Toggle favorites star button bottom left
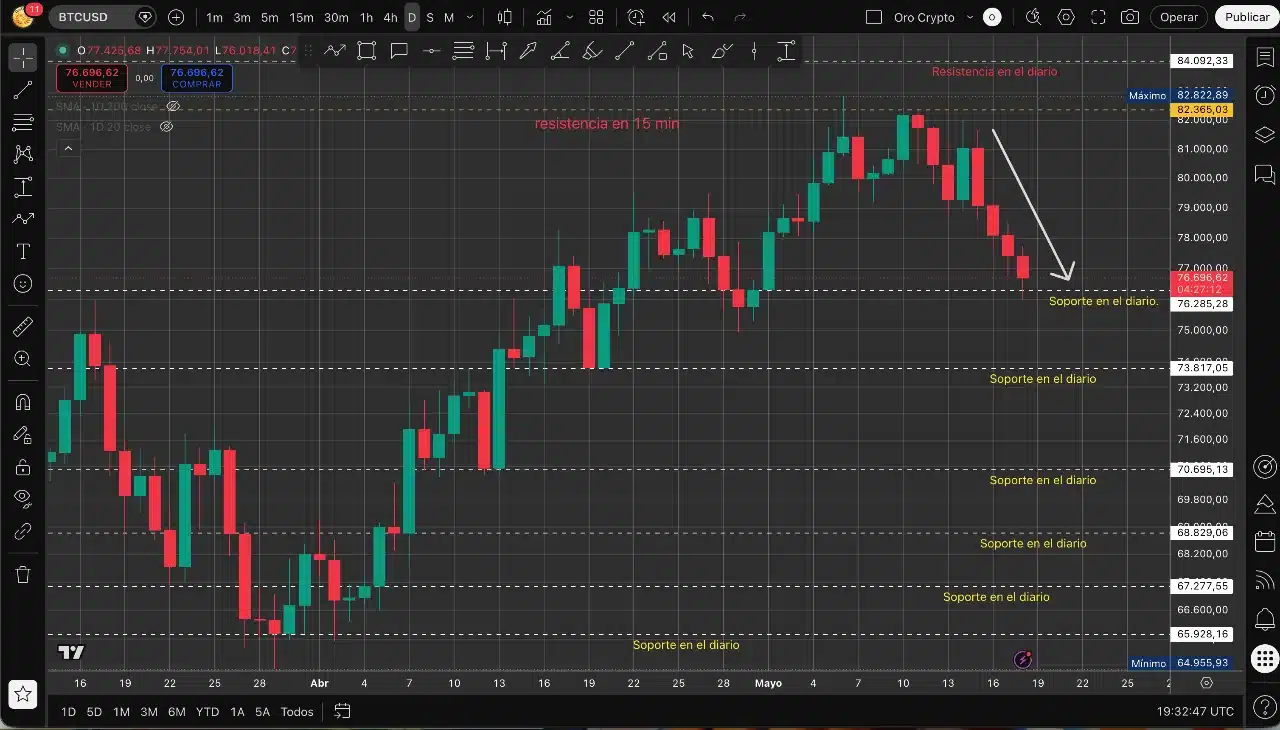The height and width of the screenshot is (730, 1280). [x=23, y=693]
